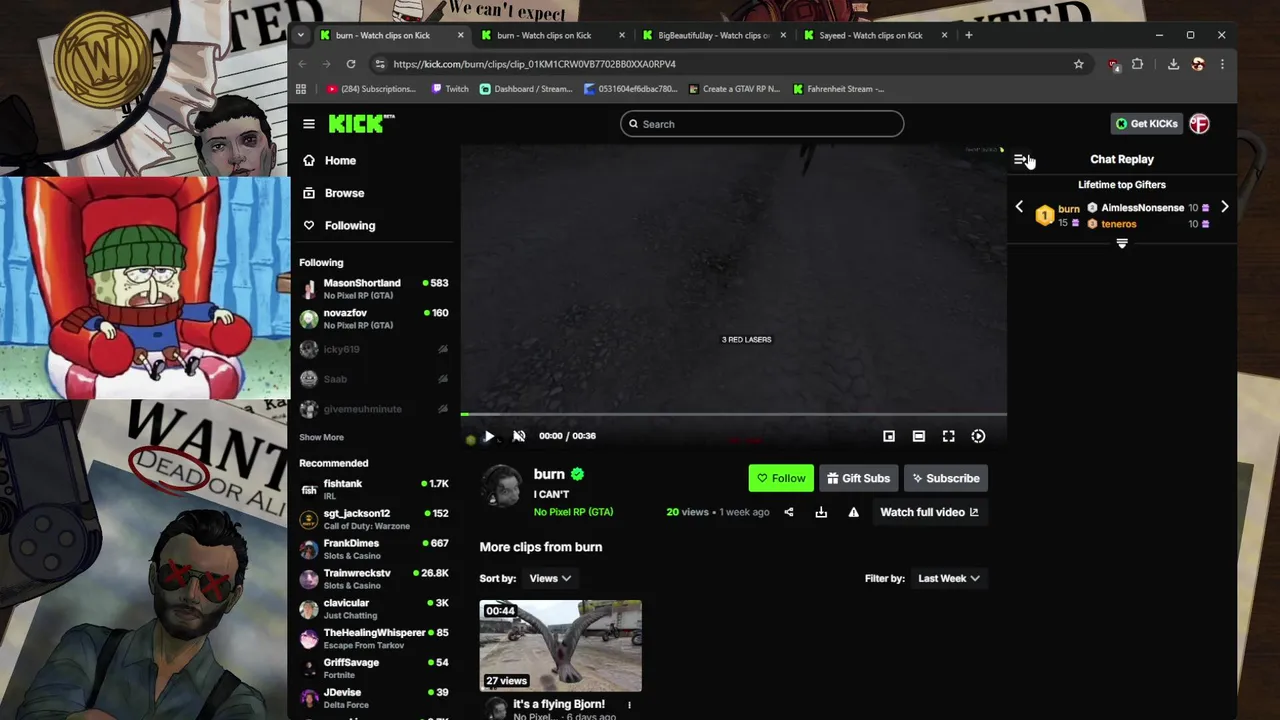Viewport: 1280px width, 720px height.
Task: Click the Get KICKs button
Action: pyautogui.click(x=1146, y=124)
